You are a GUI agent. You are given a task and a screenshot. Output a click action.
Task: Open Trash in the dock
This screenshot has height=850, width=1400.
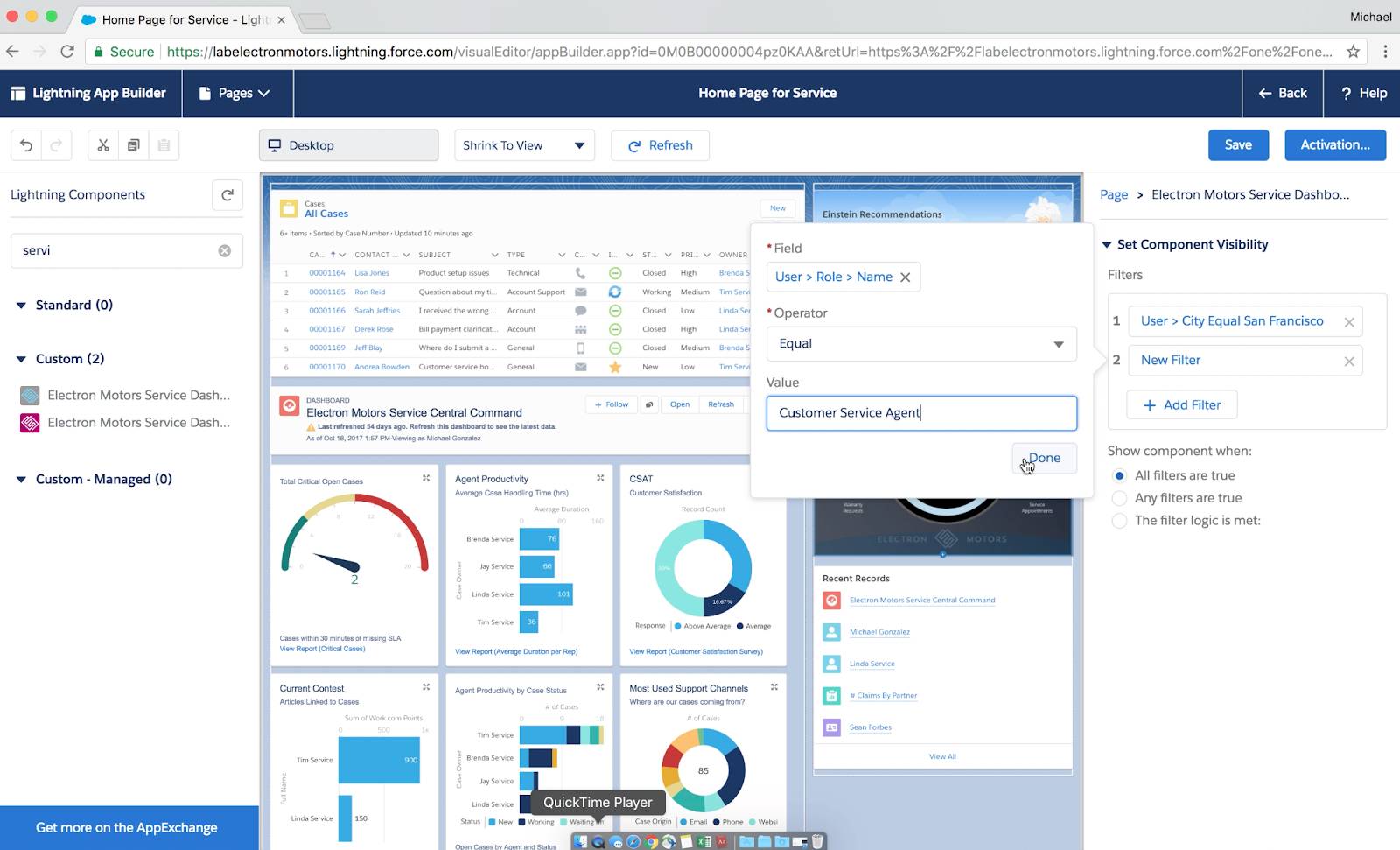pyautogui.click(x=818, y=842)
